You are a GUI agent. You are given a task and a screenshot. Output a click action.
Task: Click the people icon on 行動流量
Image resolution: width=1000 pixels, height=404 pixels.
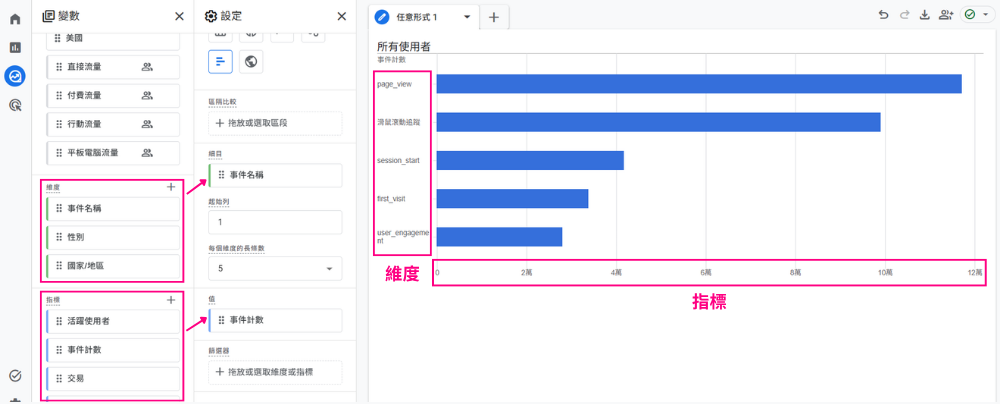click(x=147, y=124)
